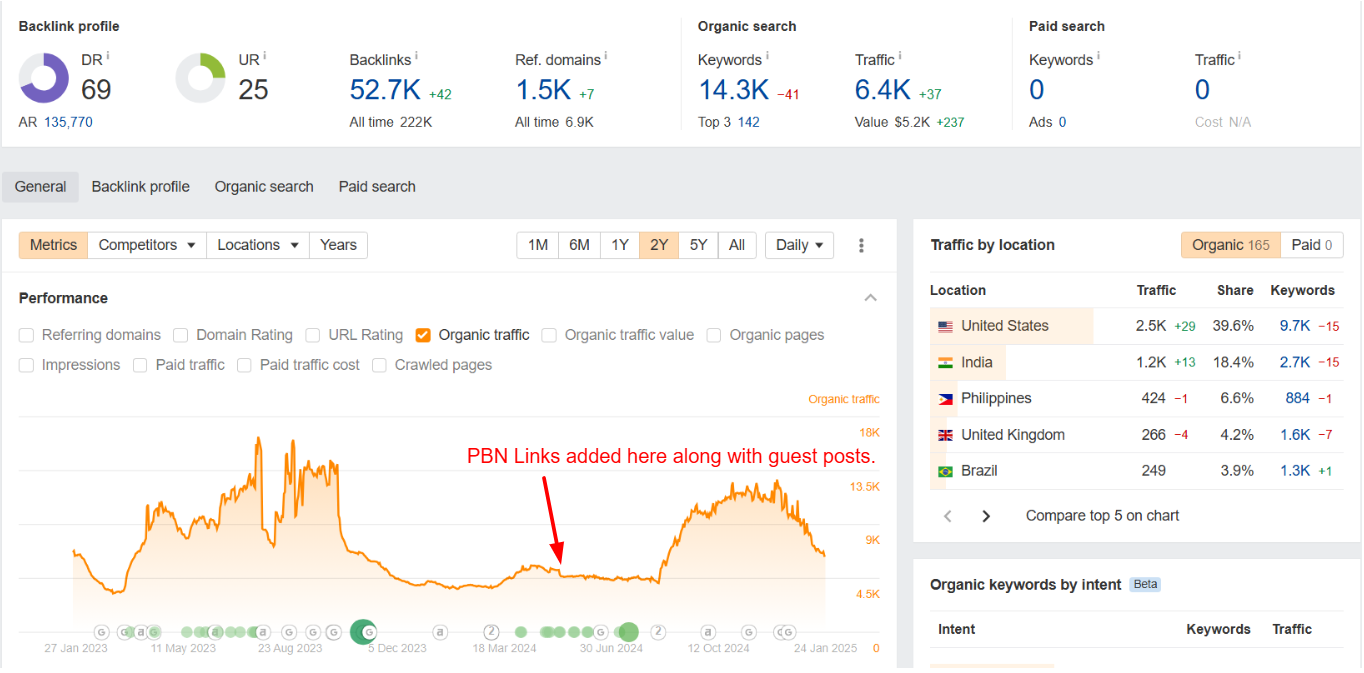The height and width of the screenshot is (673, 1364).
Task: Click the large green marker near 5 Dec 2023
Action: (361, 631)
